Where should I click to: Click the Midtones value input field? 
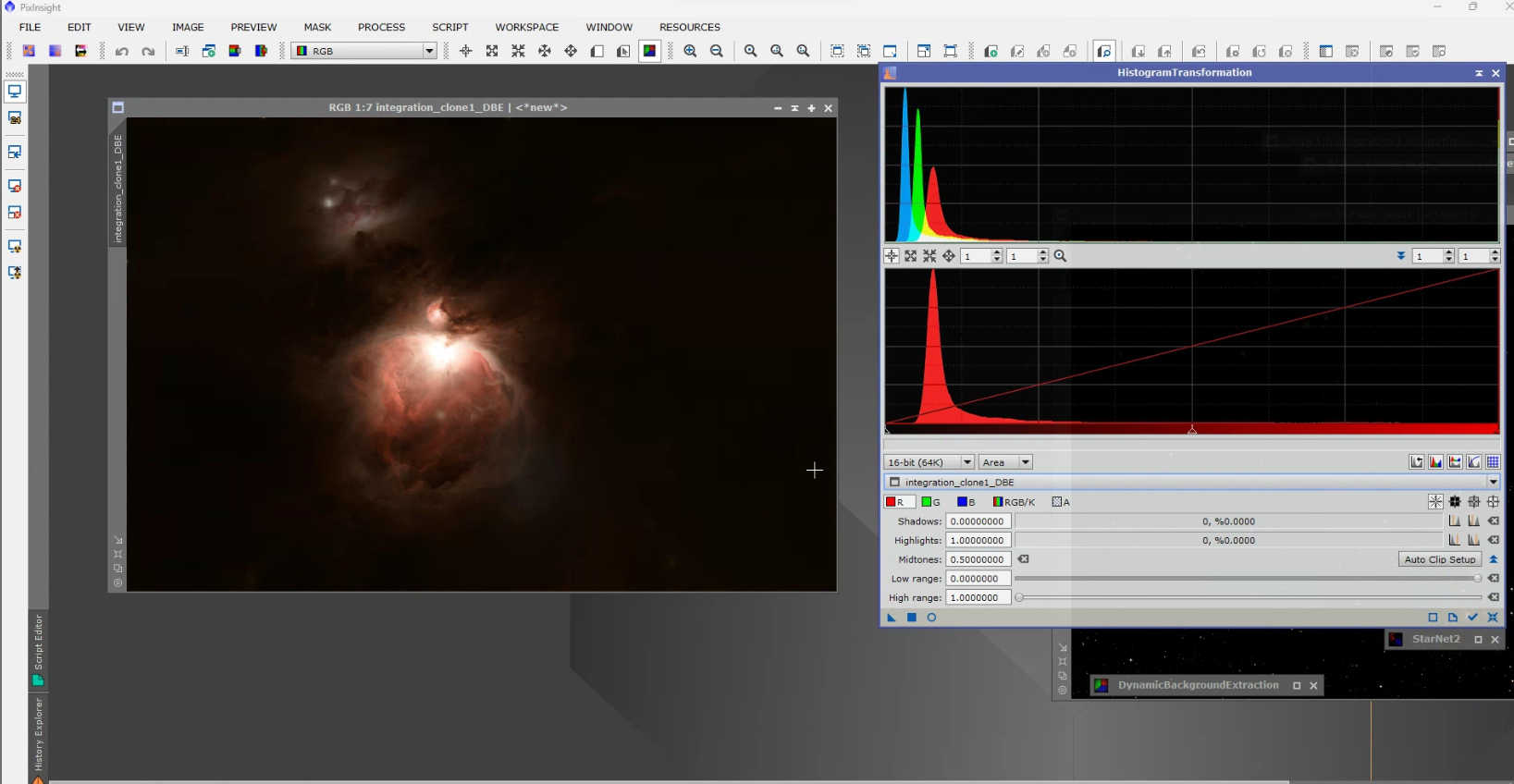pyautogui.click(x=978, y=559)
